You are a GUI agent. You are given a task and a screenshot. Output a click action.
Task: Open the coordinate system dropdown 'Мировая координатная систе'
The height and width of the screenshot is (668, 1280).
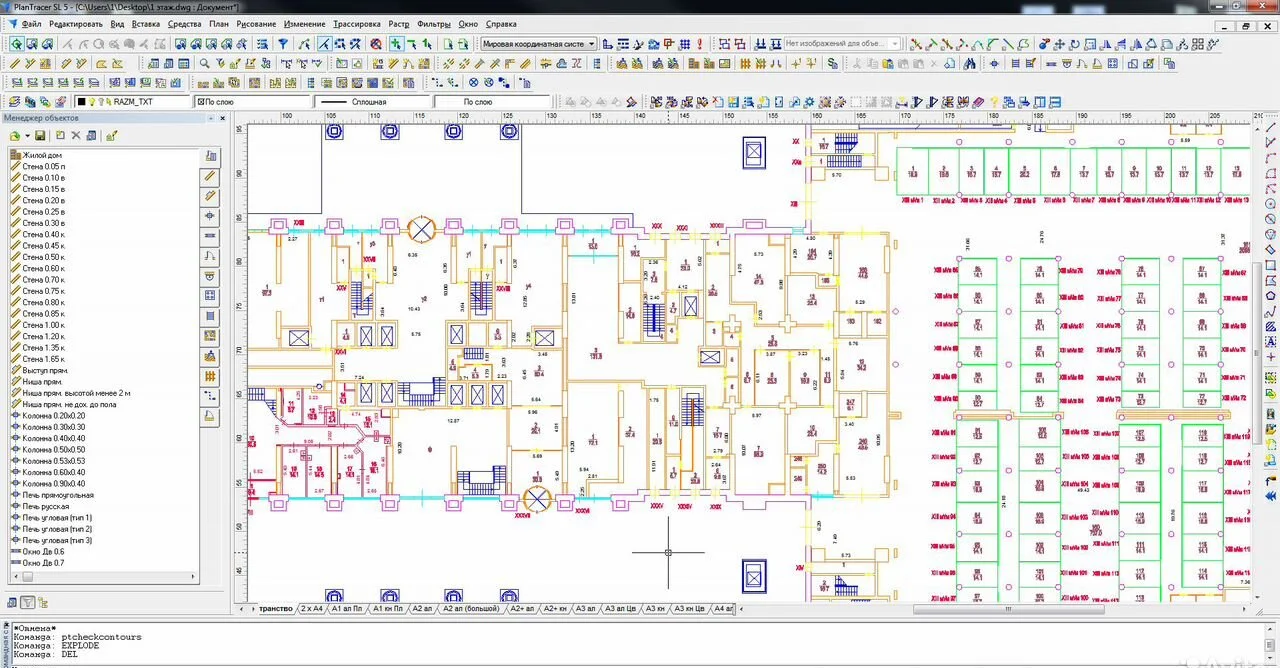tap(538, 44)
